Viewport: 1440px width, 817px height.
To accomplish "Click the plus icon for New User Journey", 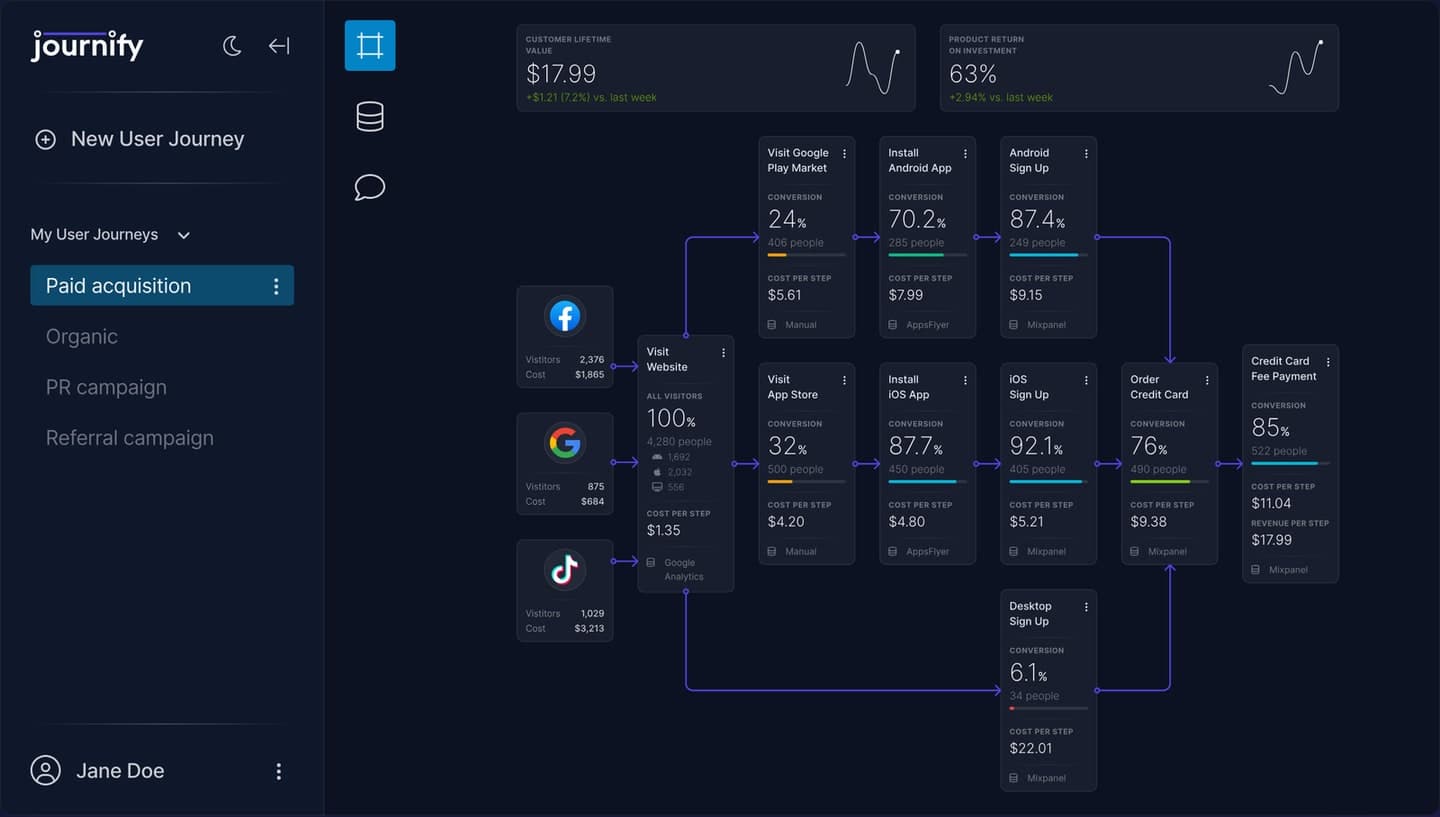I will point(46,140).
